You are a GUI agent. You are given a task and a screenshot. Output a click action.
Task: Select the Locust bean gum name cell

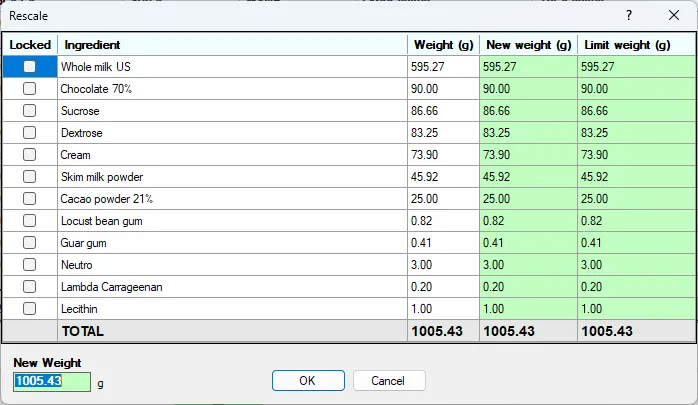(232, 221)
